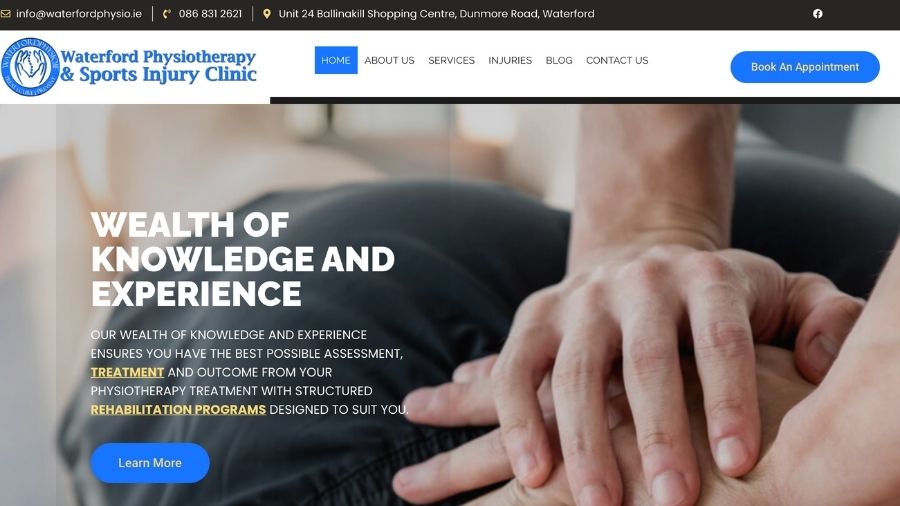Click the phone icon beside 086 831 2621
The image size is (900, 506).
(166, 14)
